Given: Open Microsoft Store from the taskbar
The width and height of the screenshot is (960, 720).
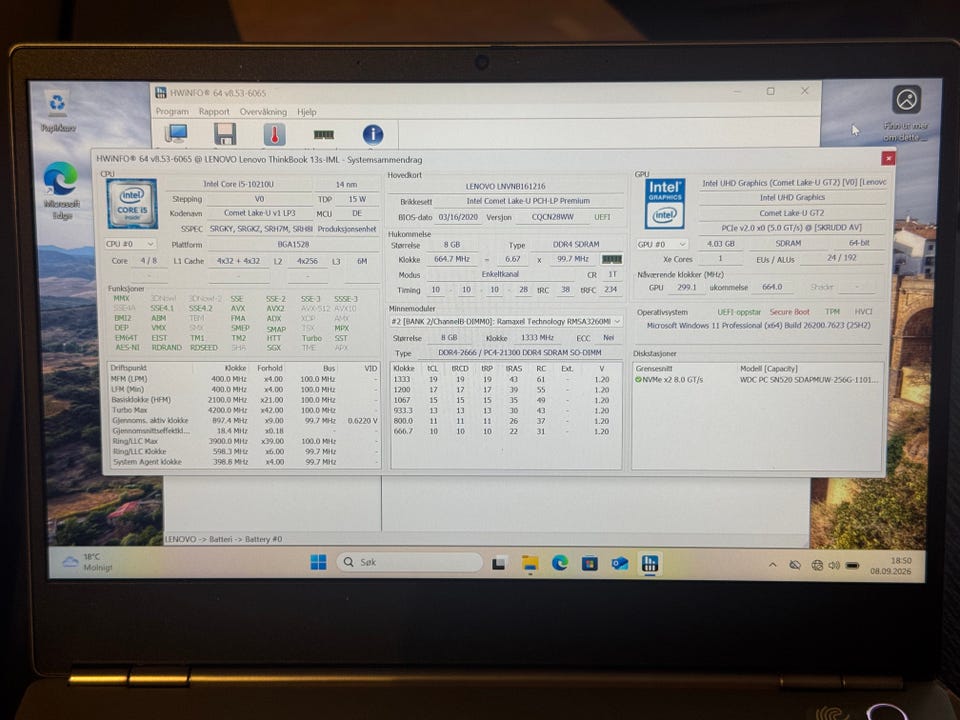Looking at the screenshot, I should coord(590,563).
